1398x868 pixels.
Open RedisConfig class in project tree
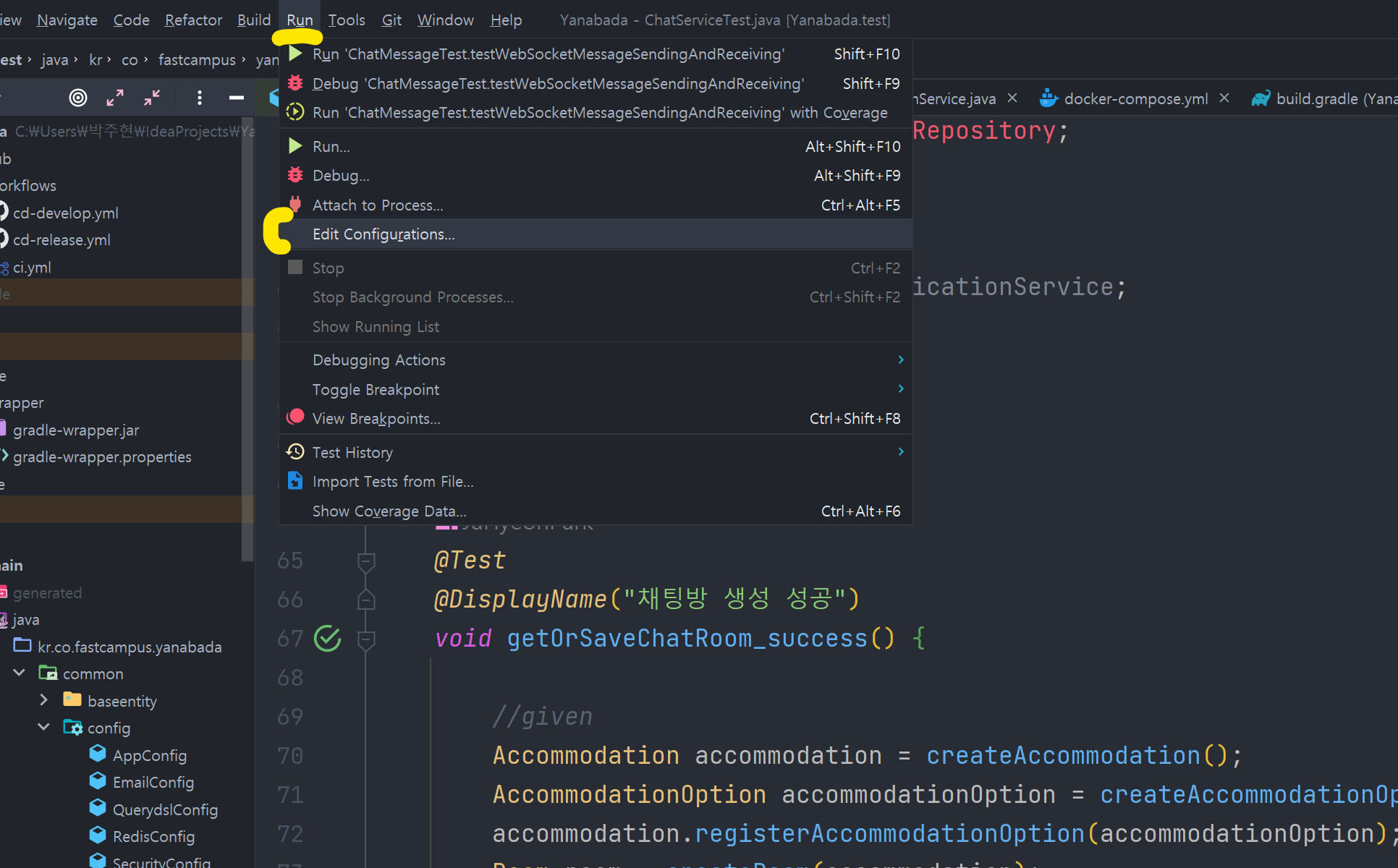tap(153, 837)
